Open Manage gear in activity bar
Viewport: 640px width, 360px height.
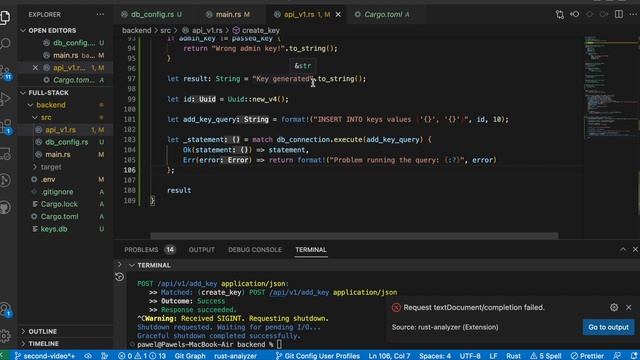click(5, 336)
